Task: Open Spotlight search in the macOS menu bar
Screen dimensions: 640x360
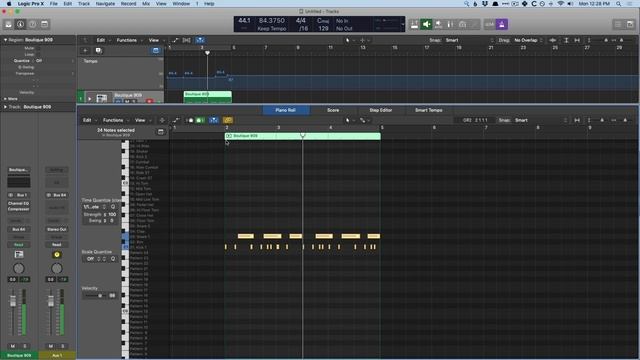Action: (619, 4)
